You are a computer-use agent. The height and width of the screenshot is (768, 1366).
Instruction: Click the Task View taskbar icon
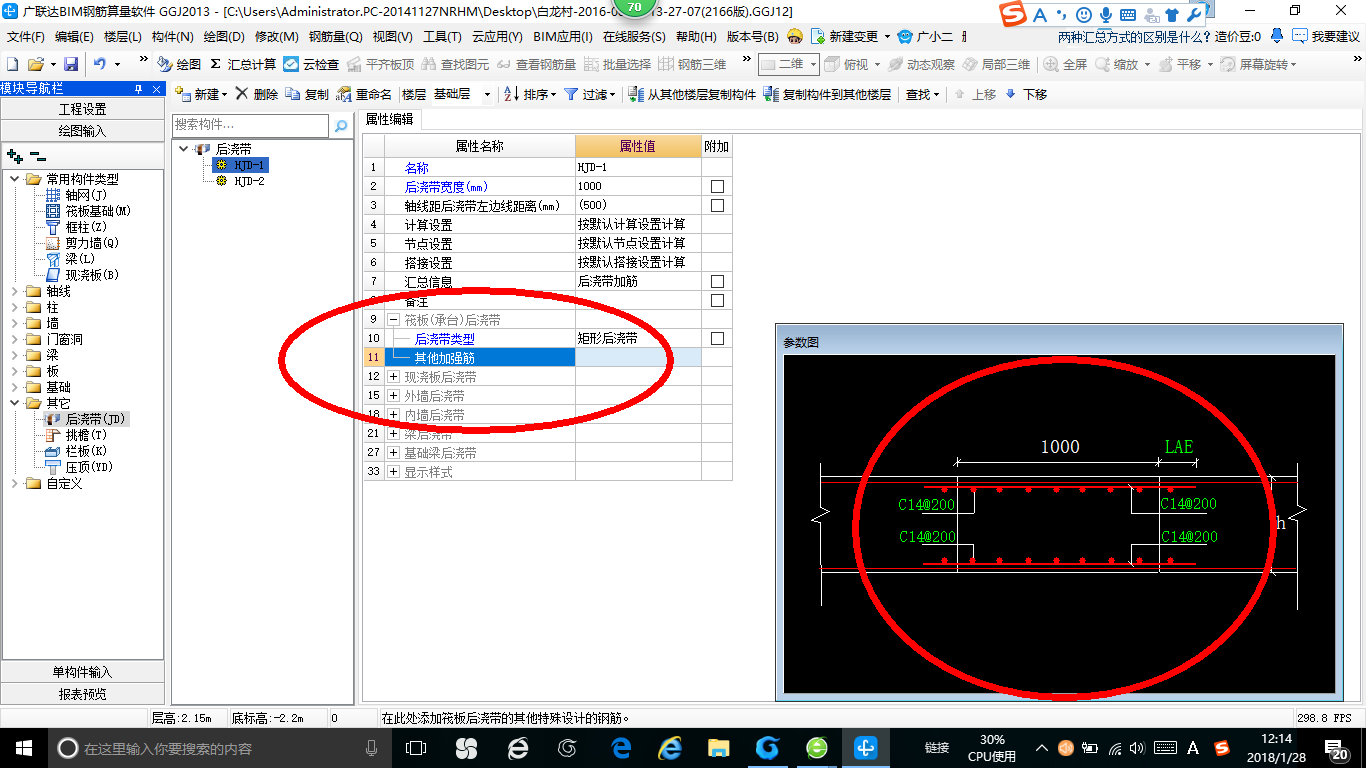[415, 747]
